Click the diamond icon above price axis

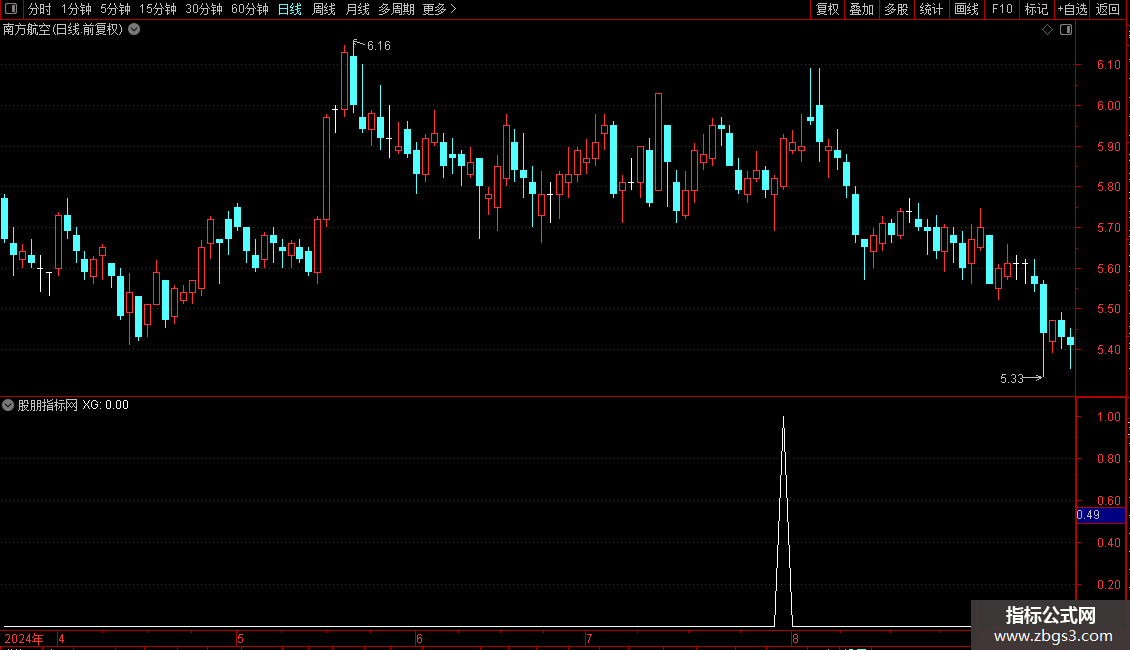pos(1048,30)
